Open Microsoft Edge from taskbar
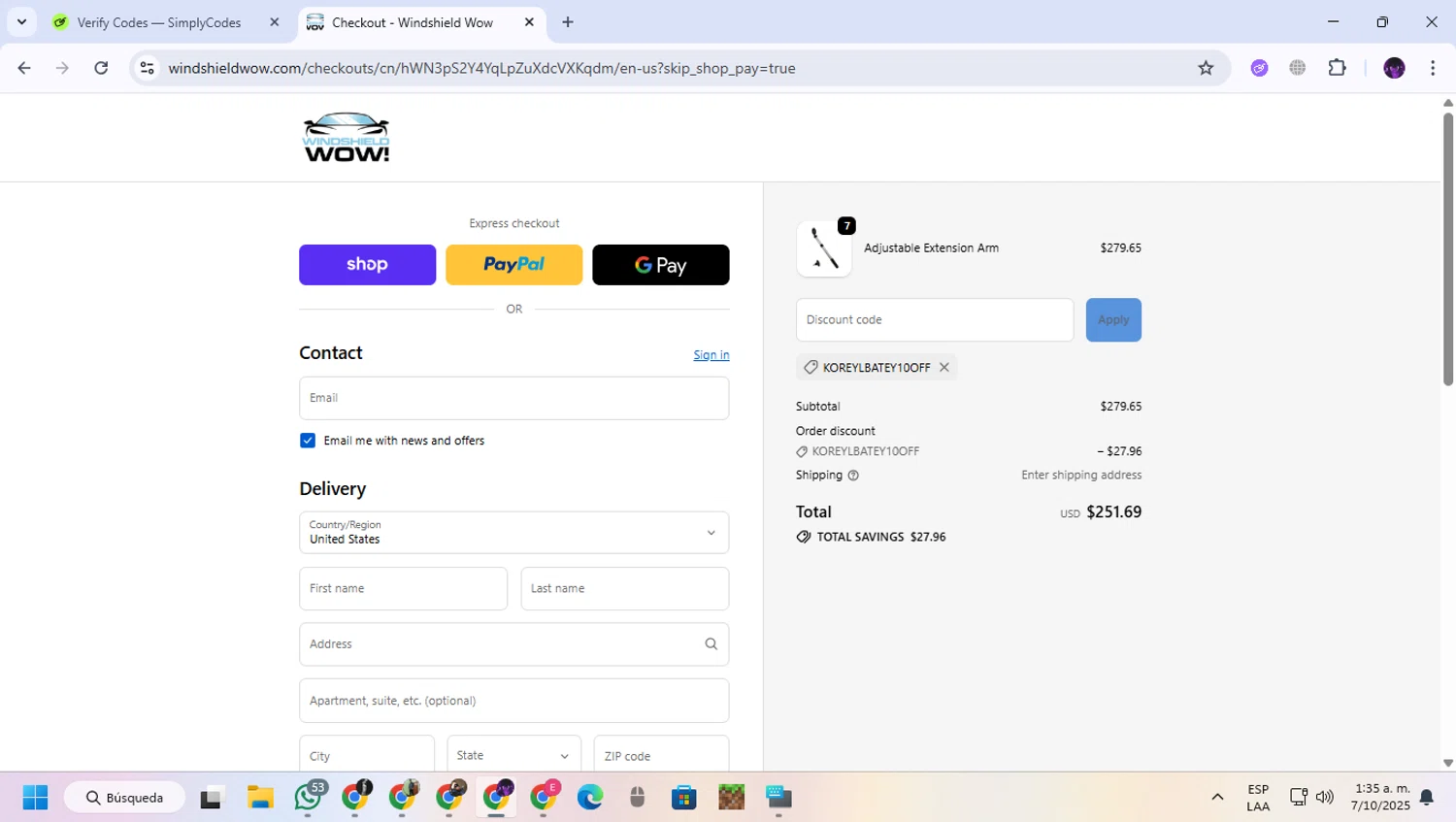Screen dimensions: 1456x822 pyautogui.click(x=590, y=798)
